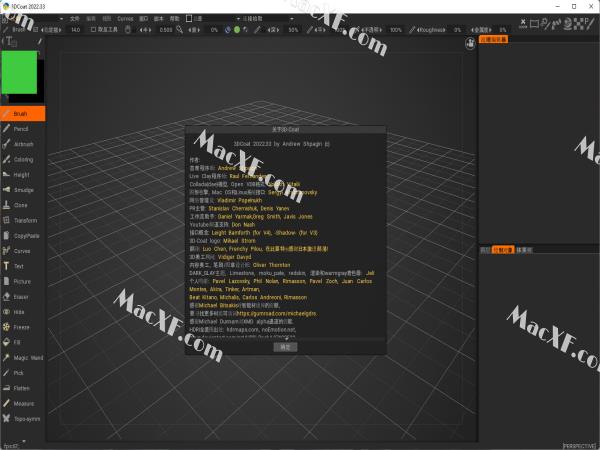Open the dropdown arrow left of 连接拾取
Image resolution: width=600 pixels, height=450 pixels.
238,18
